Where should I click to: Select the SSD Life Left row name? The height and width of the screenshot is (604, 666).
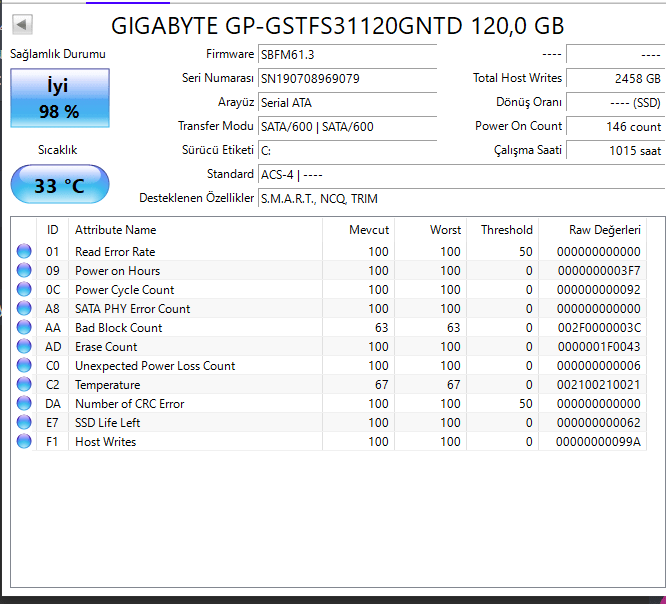(107, 423)
